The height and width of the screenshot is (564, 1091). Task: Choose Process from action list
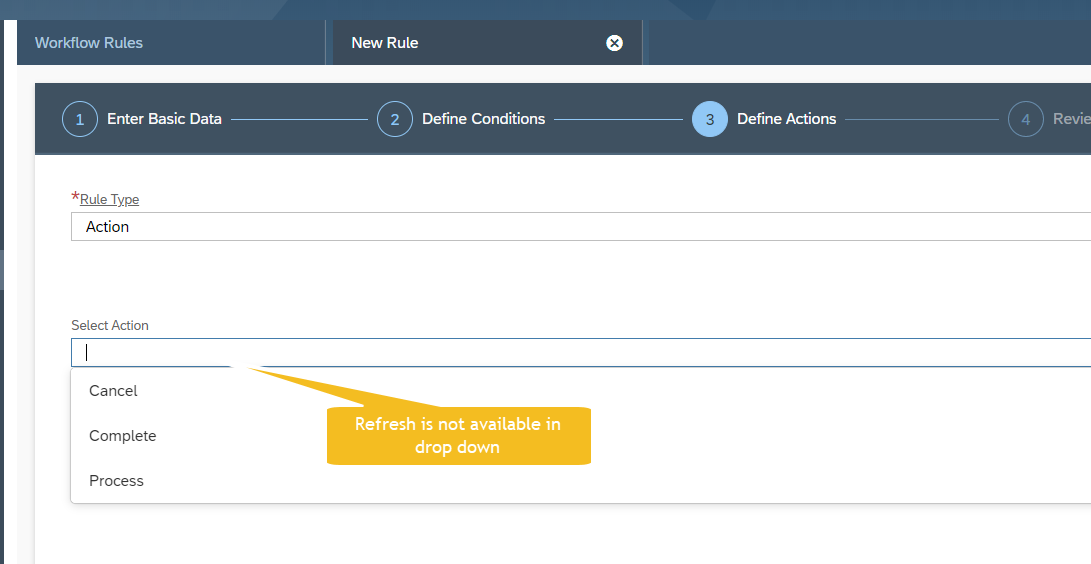[x=116, y=481]
